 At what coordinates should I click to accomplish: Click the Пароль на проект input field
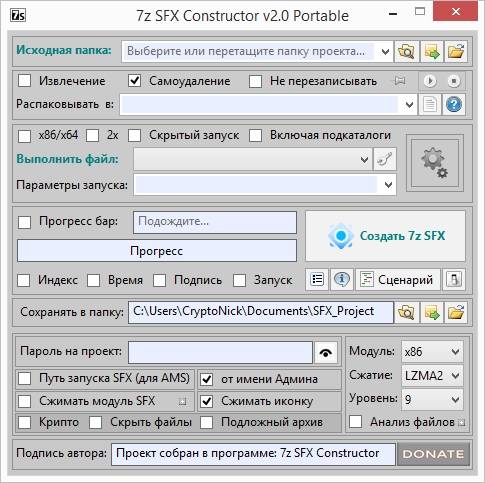click(220, 352)
